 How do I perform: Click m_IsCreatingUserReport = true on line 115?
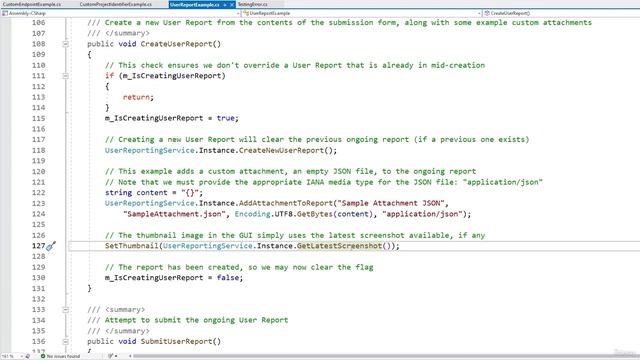click(172, 118)
